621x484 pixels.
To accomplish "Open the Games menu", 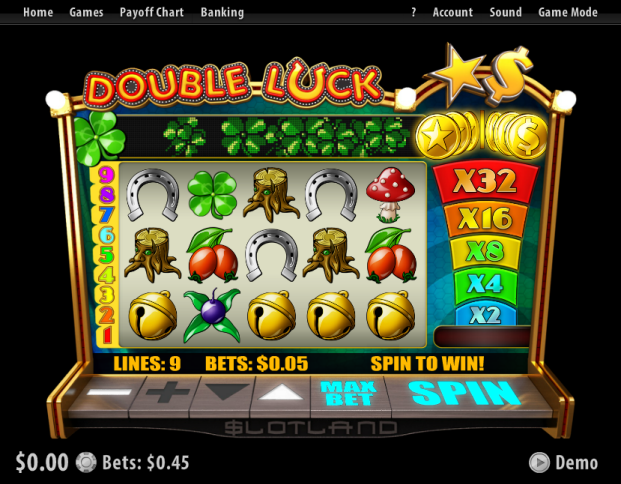I will 86,12.
